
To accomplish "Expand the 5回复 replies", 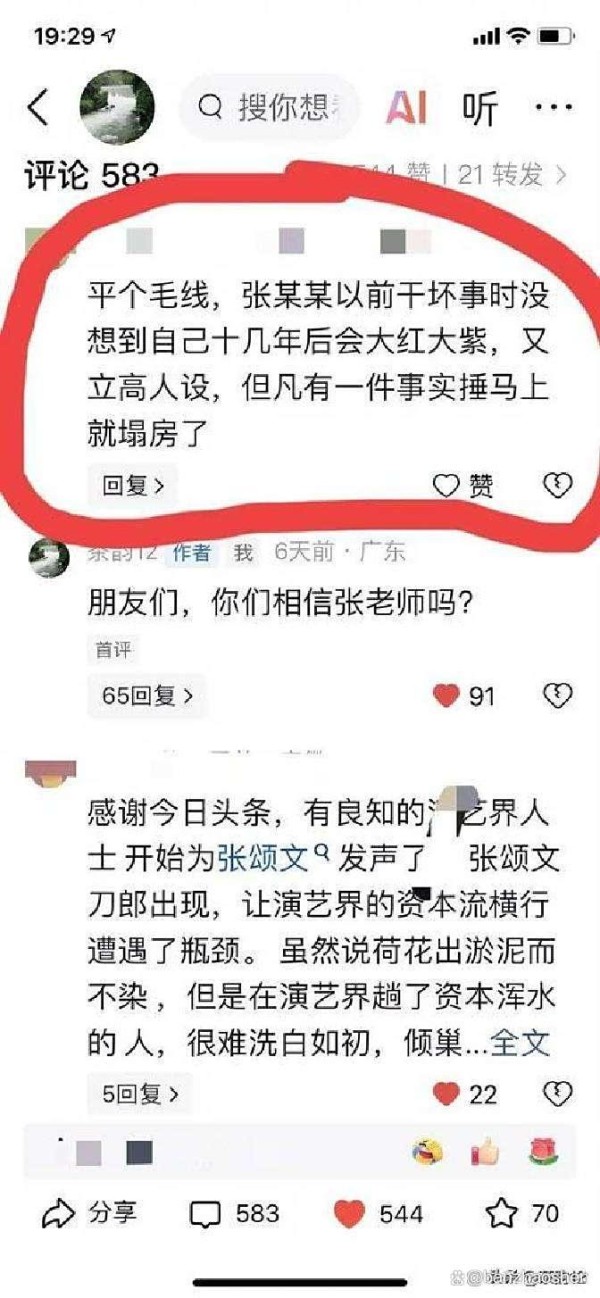I will point(140,1095).
